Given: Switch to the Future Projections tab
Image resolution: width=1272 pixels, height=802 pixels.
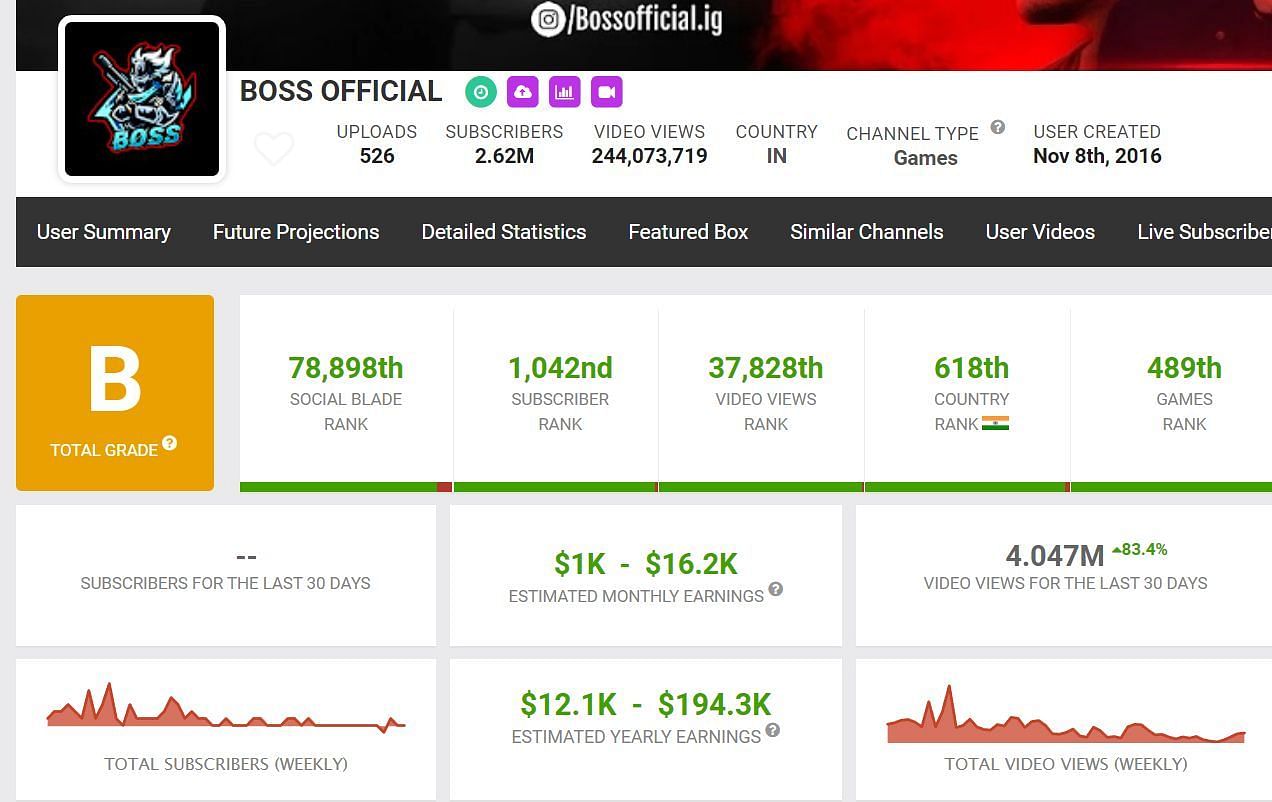Looking at the screenshot, I should (296, 232).
